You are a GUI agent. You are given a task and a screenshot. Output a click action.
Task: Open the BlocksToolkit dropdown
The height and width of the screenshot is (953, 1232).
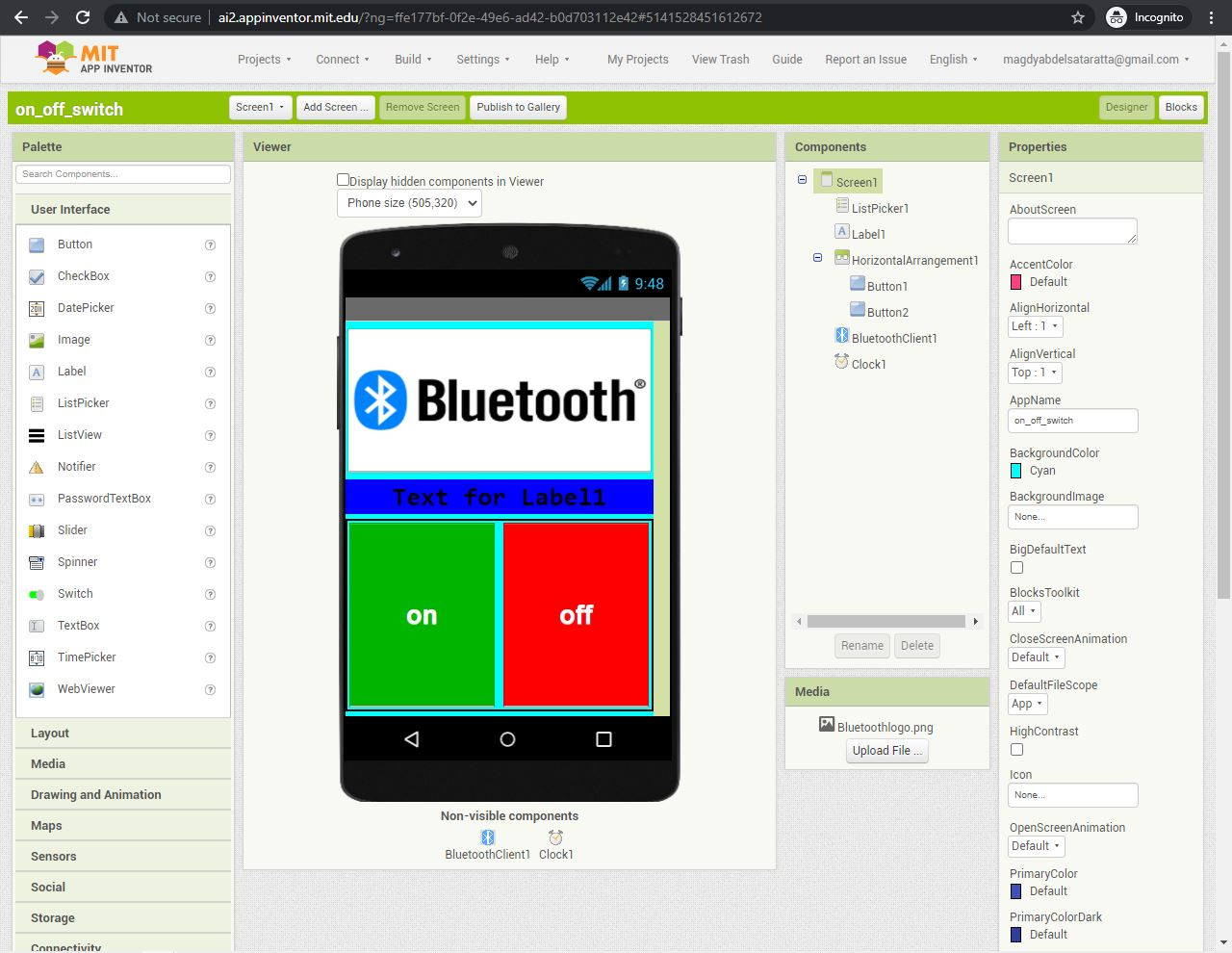[1024, 611]
